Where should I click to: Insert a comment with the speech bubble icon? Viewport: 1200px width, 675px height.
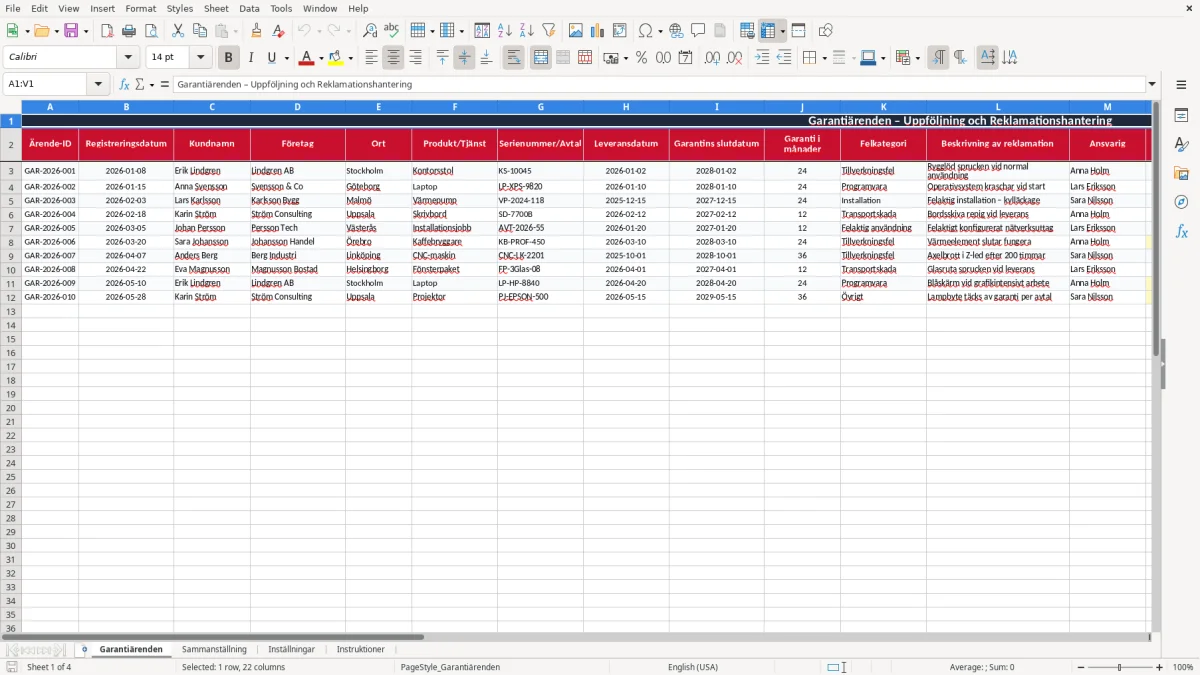coord(698,31)
